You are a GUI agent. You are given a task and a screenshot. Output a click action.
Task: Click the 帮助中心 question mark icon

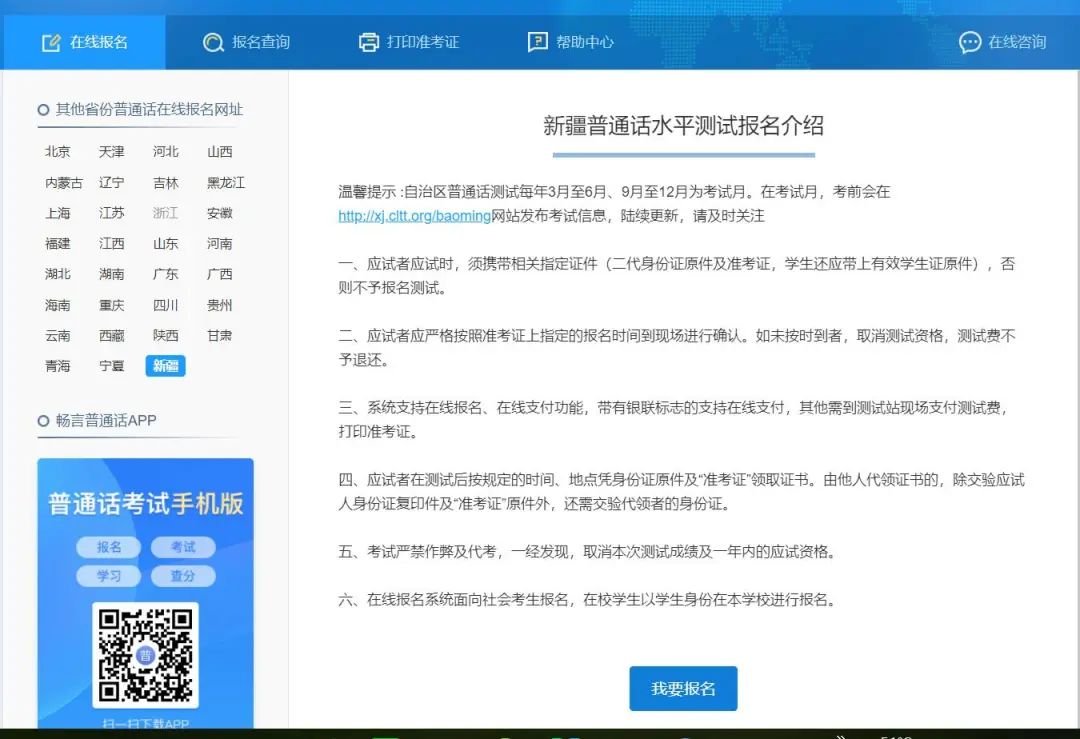pos(538,42)
